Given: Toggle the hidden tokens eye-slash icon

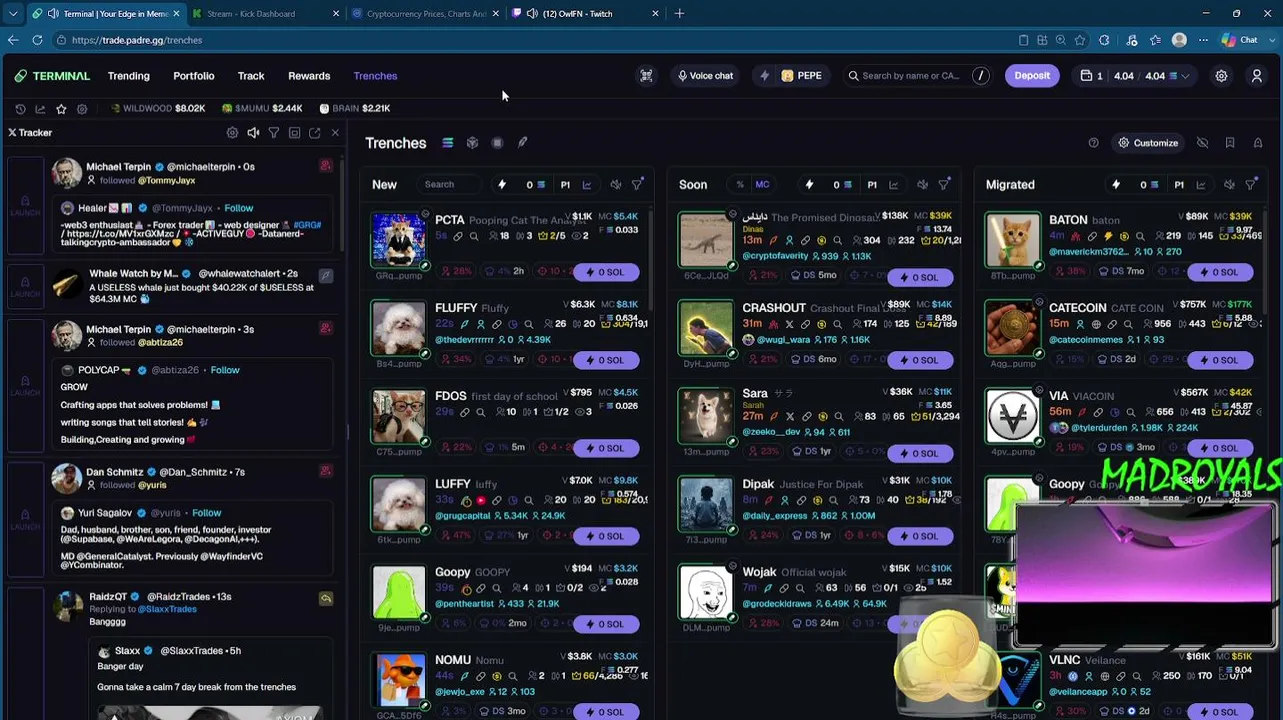Looking at the screenshot, I should [1203, 143].
